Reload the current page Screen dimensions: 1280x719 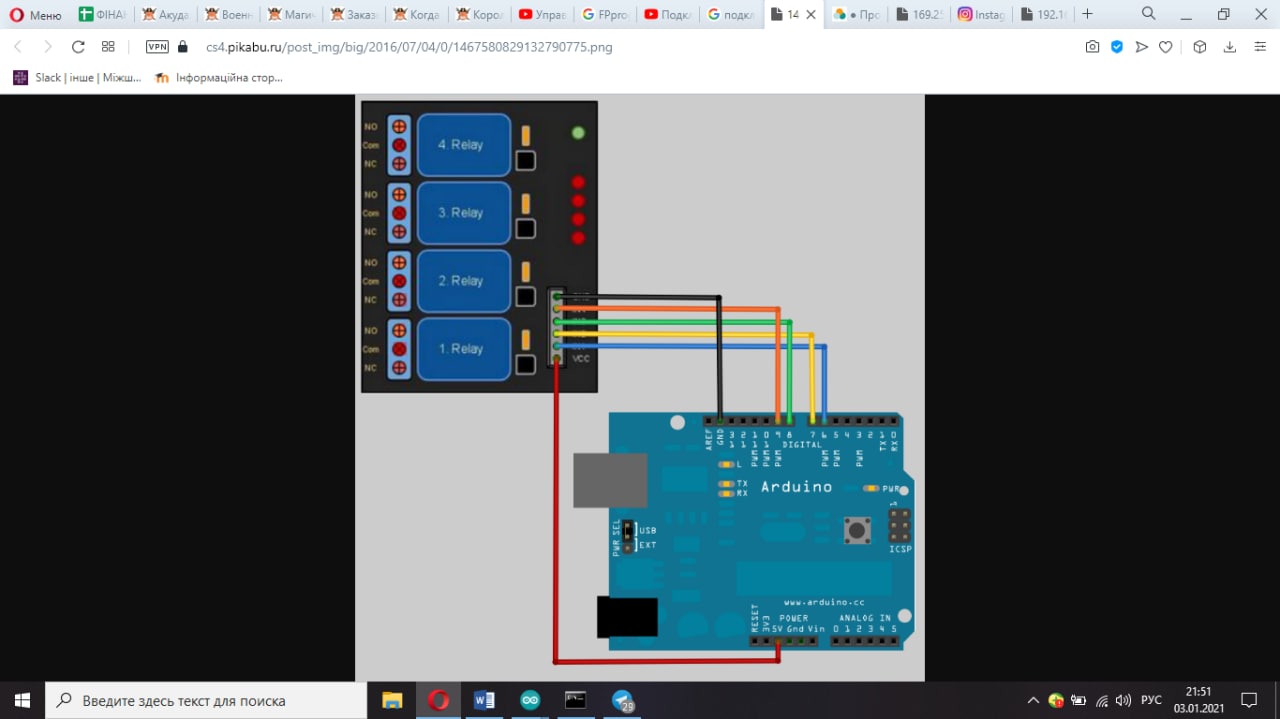[x=78, y=47]
